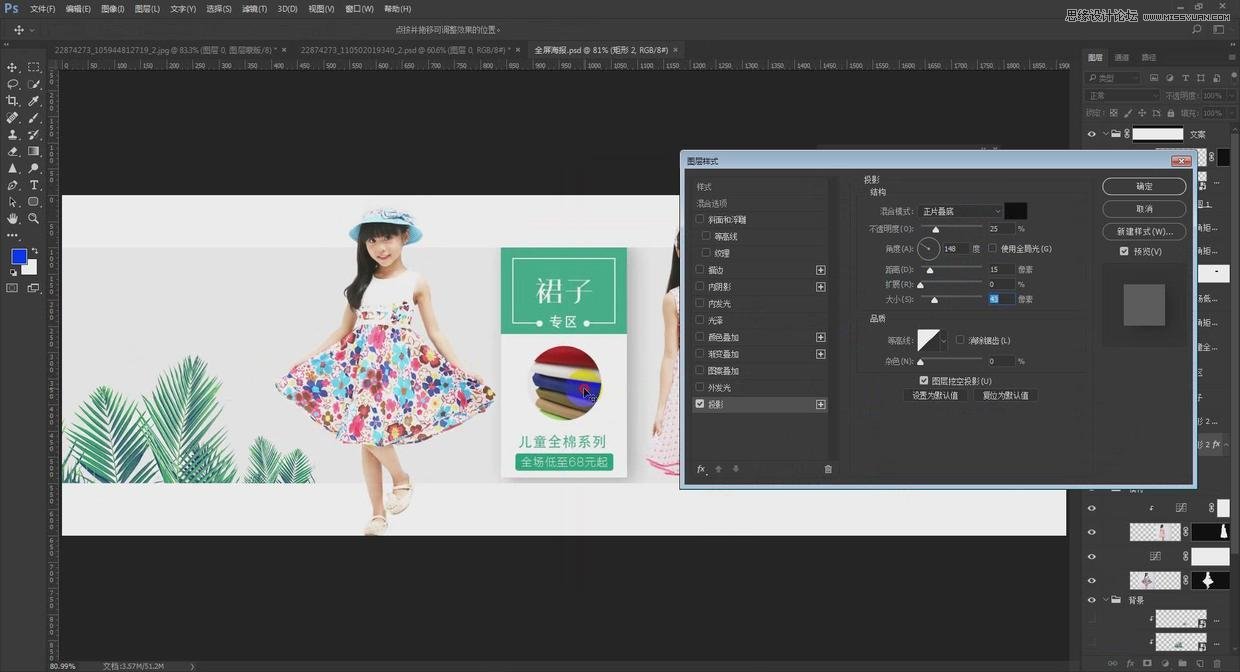
Task: Uncheck the 预览 preview checkbox
Action: point(1124,252)
